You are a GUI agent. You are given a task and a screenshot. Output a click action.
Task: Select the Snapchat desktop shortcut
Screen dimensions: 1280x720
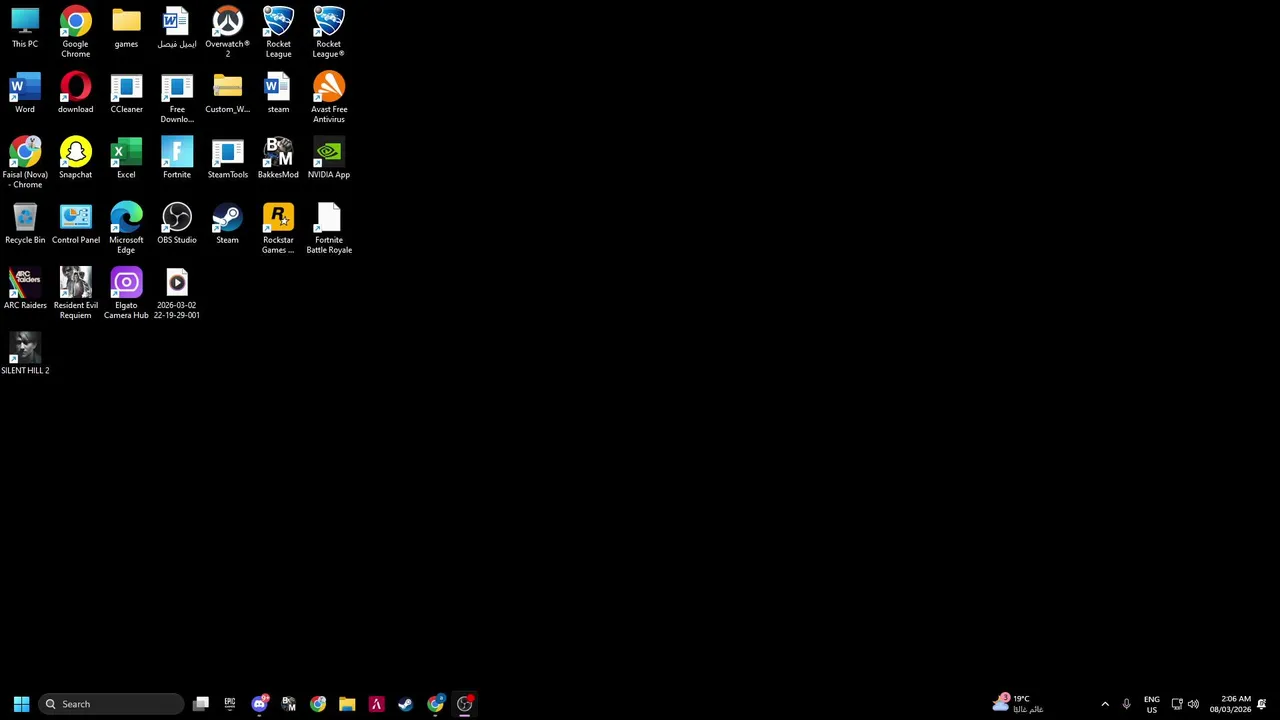click(75, 158)
